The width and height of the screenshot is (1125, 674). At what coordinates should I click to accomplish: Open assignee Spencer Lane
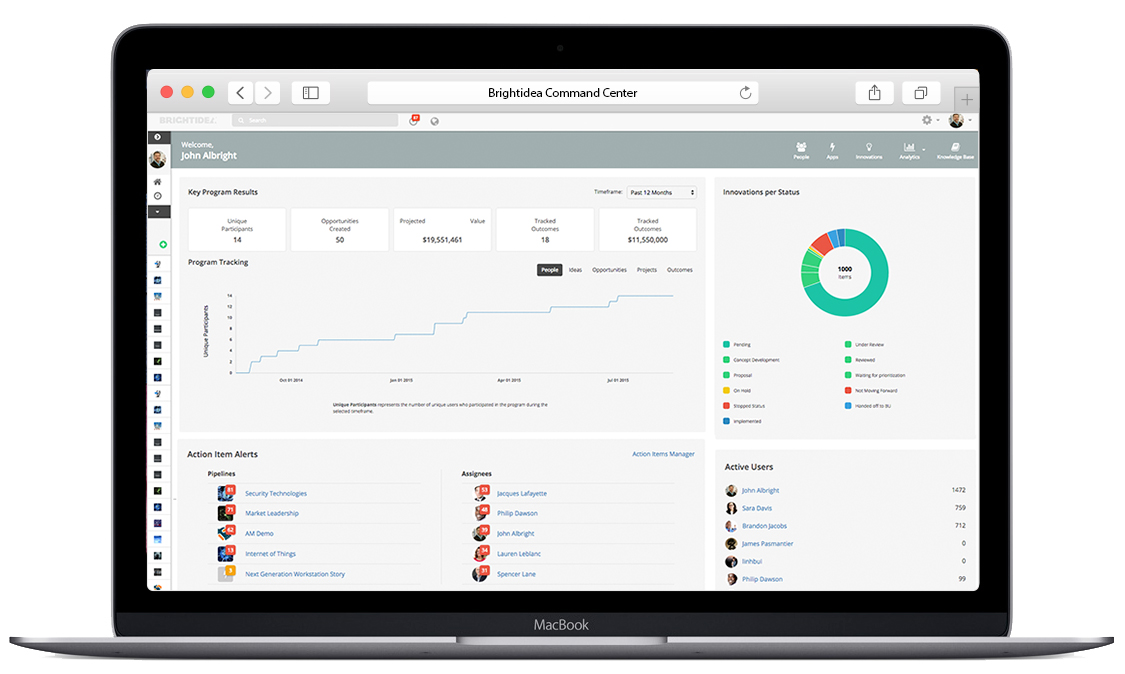pos(516,574)
